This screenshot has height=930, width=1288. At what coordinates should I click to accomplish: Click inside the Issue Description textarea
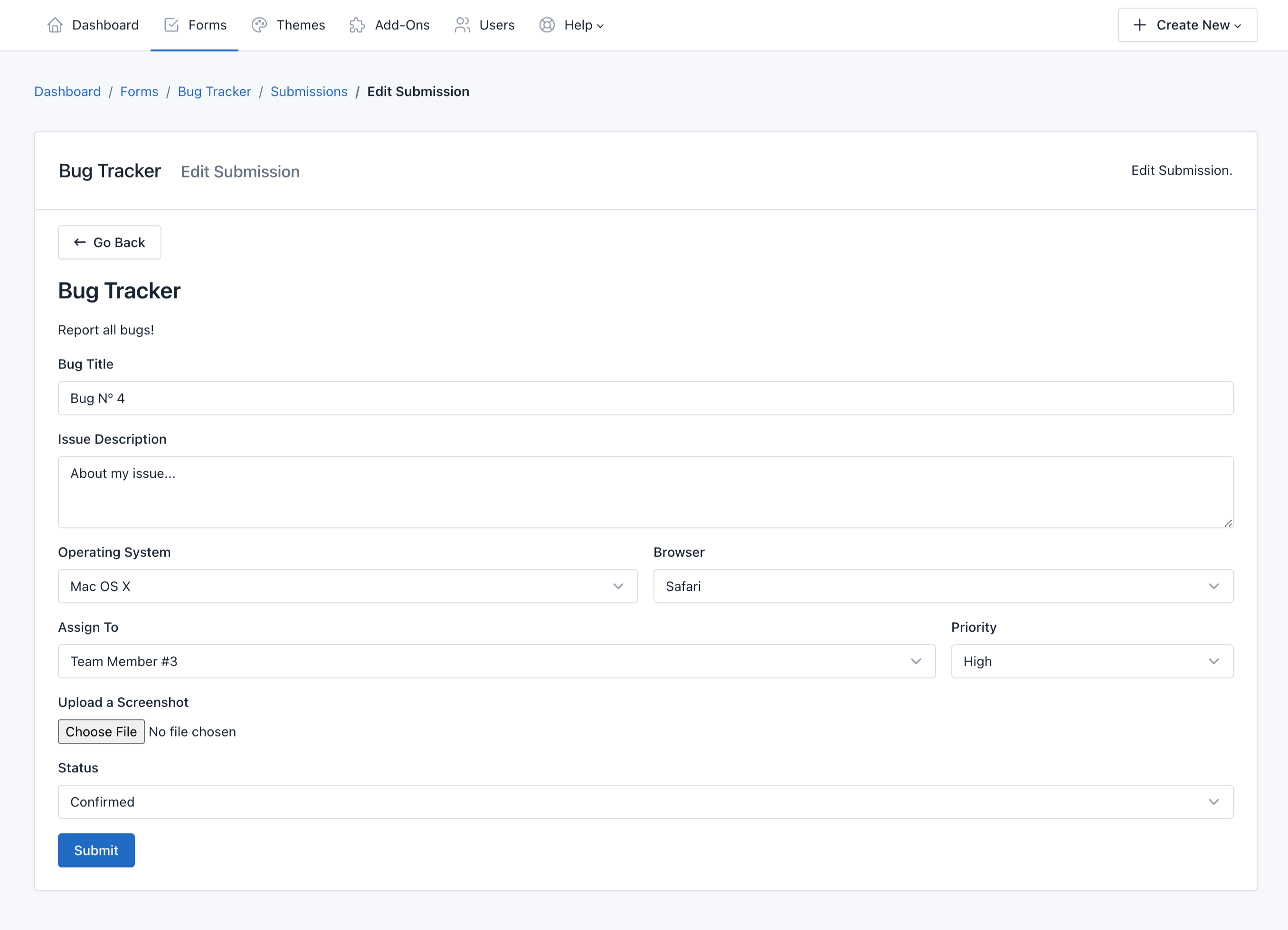click(645, 492)
